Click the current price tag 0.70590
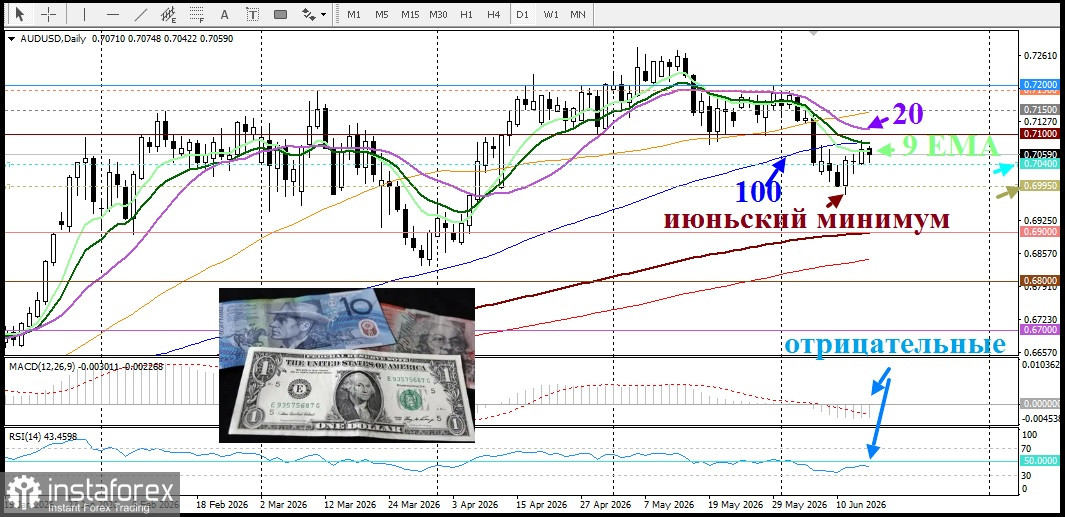This screenshot has width=1065, height=517. [1039, 154]
